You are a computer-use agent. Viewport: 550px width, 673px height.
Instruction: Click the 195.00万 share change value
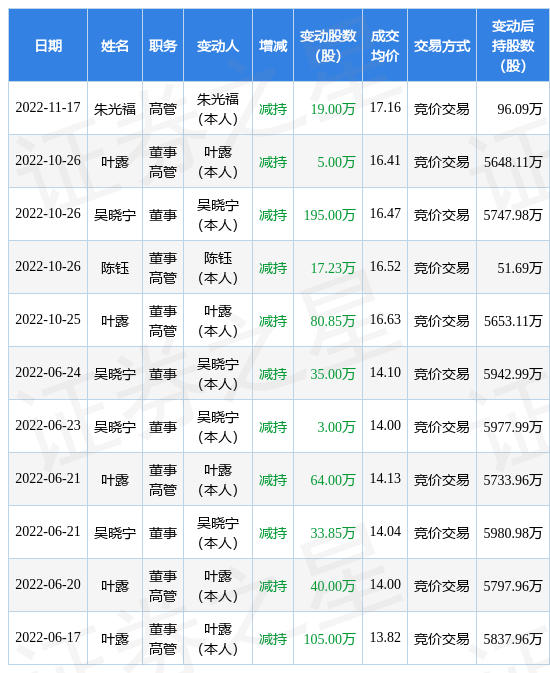329,215
